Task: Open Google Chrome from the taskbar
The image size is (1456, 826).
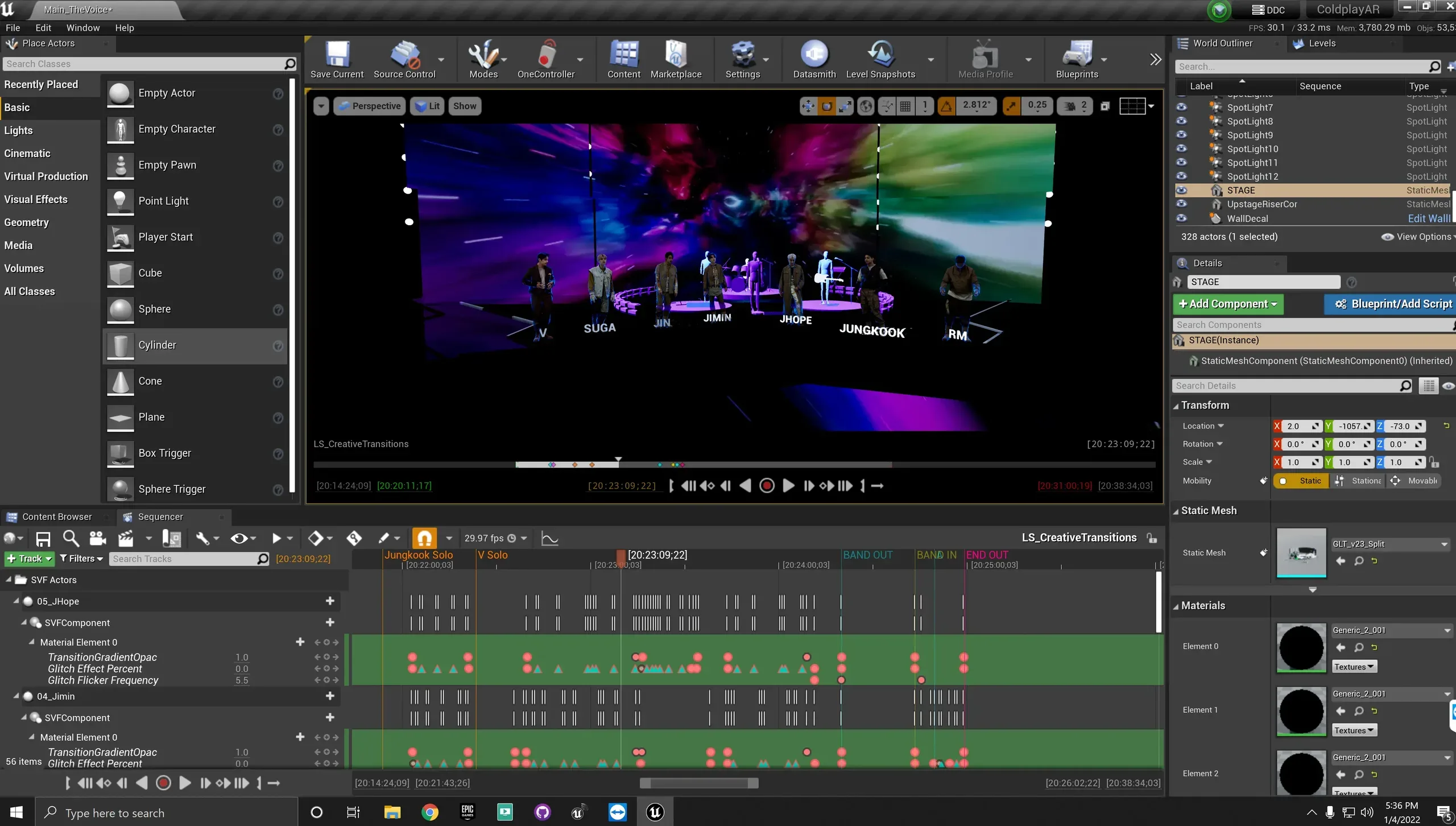Action: [x=430, y=812]
